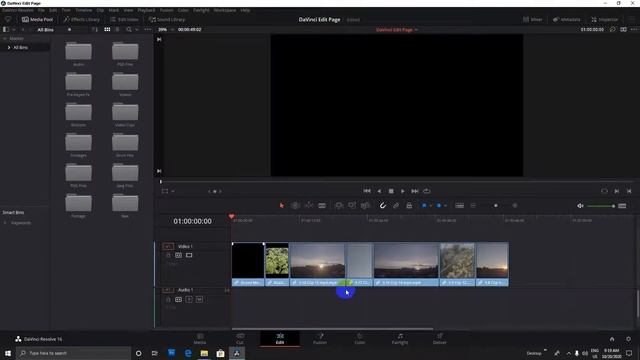Choose the Dynamic Trim Mode tool

coord(309,205)
